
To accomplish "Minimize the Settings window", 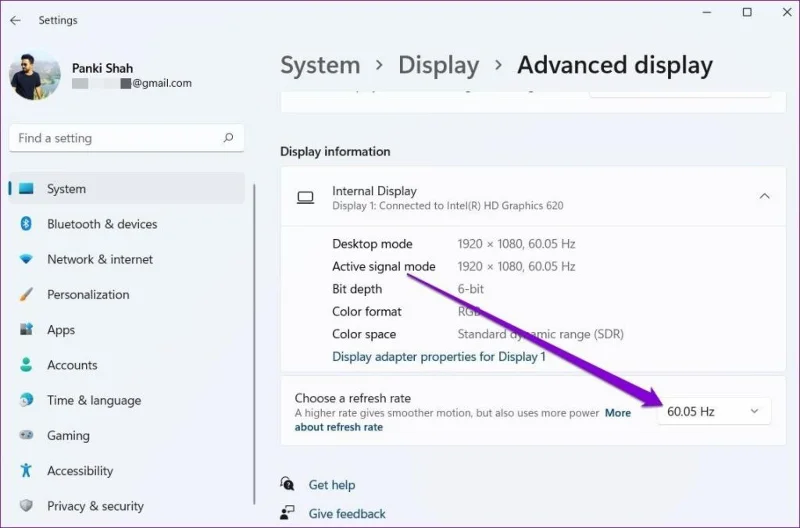I will click(x=707, y=12).
